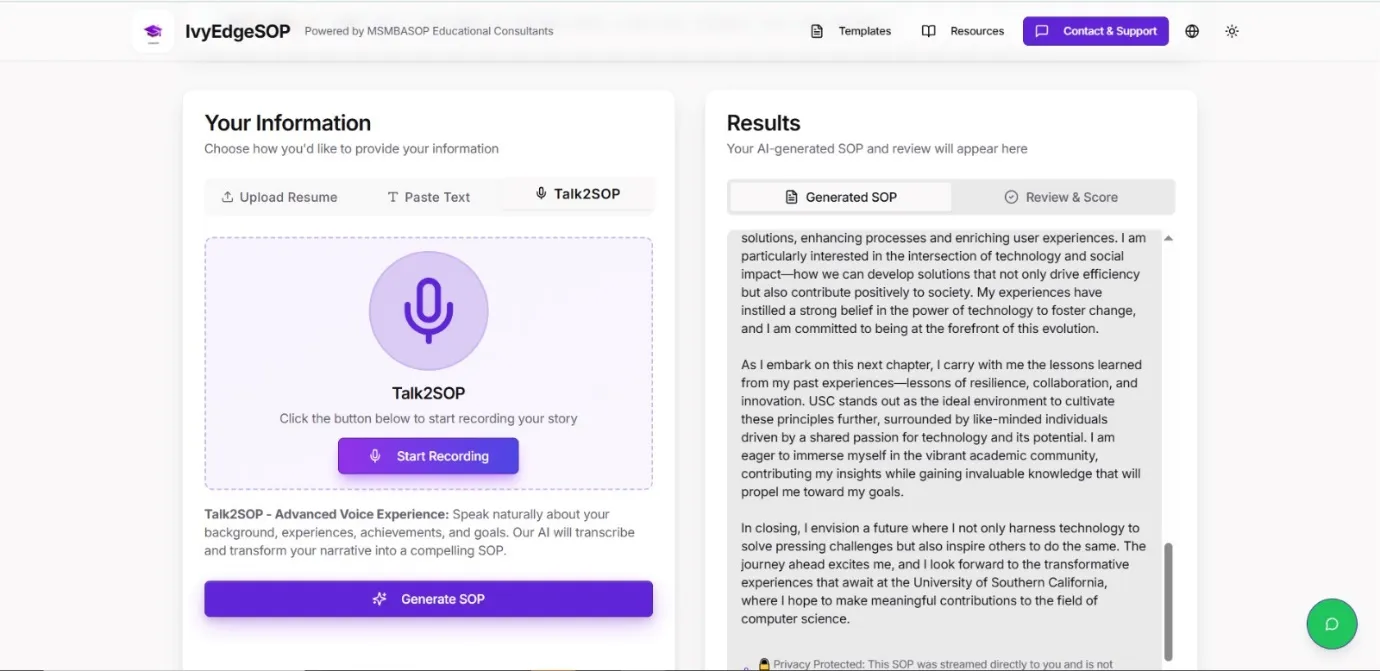Switch to the Upload Resume tab
The height and width of the screenshot is (671, 1380).
coord(279,197)
